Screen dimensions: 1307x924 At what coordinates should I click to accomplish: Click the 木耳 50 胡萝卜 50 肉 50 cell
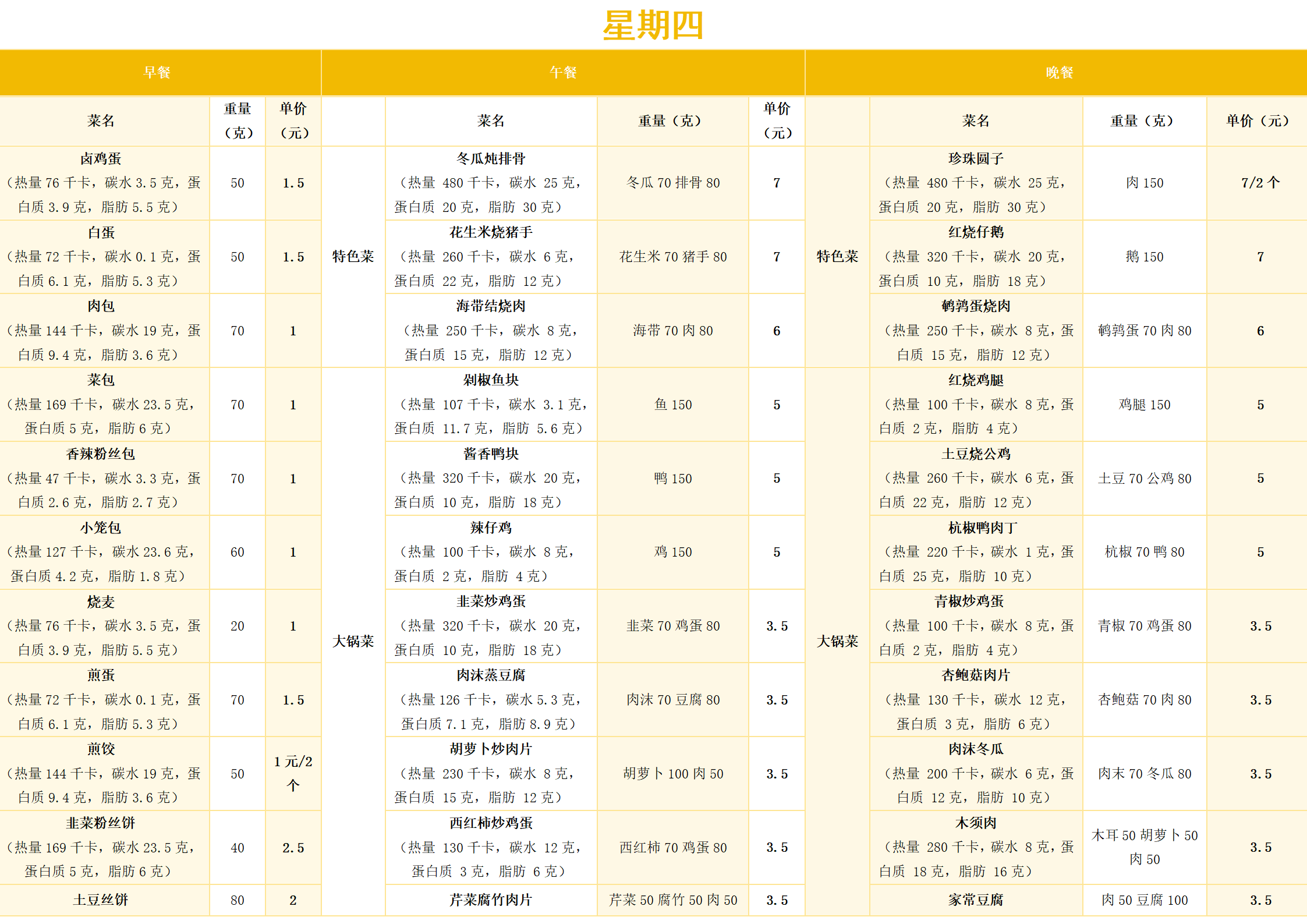pyautogui.click(x=1144, y=847)
